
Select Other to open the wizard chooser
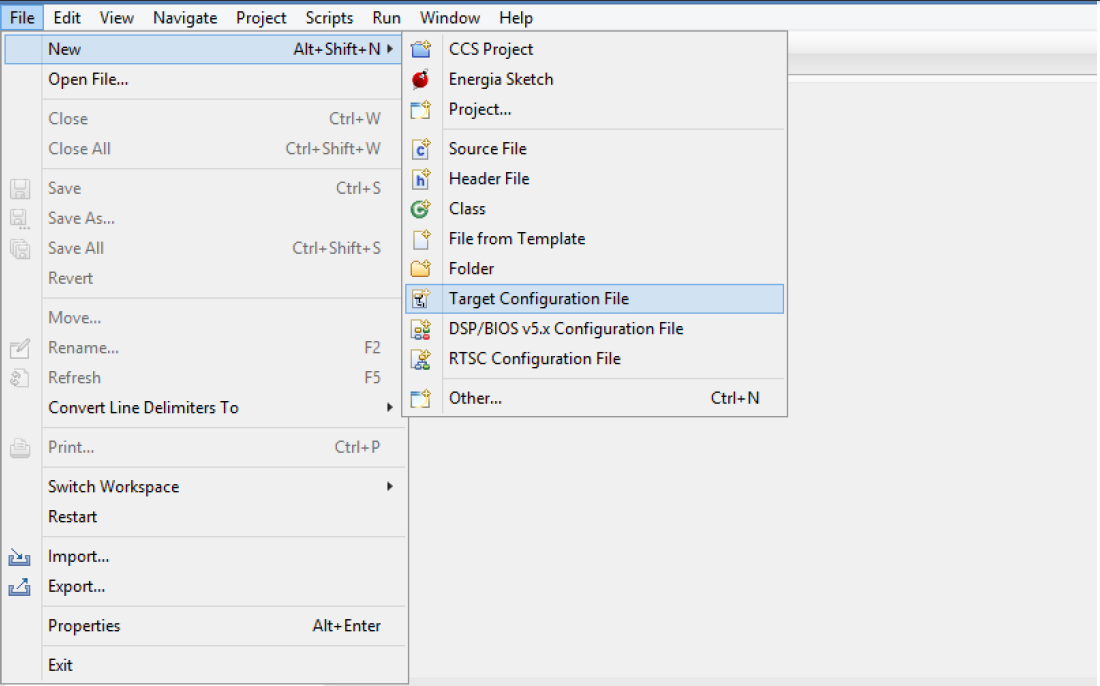click(475, 397)
